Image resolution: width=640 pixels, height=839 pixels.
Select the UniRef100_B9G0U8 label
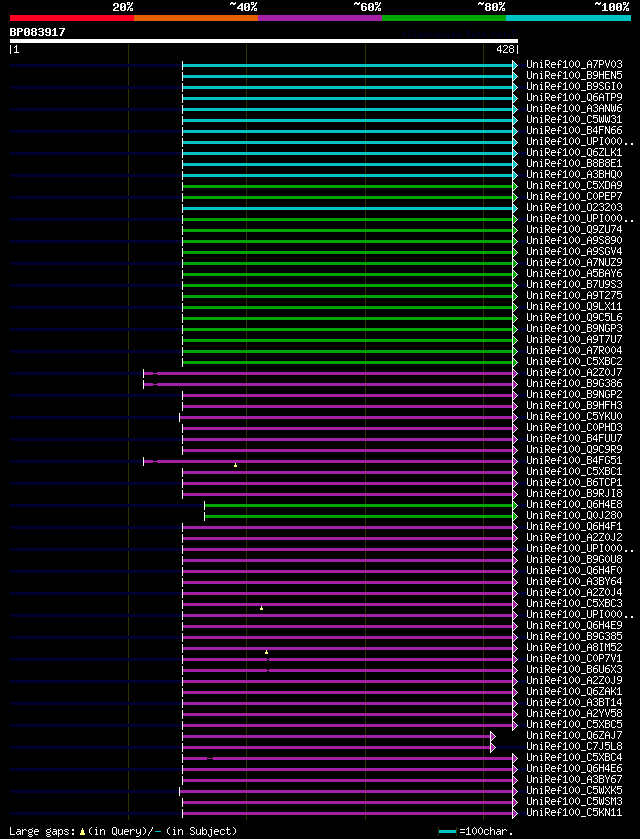[574, 560]
